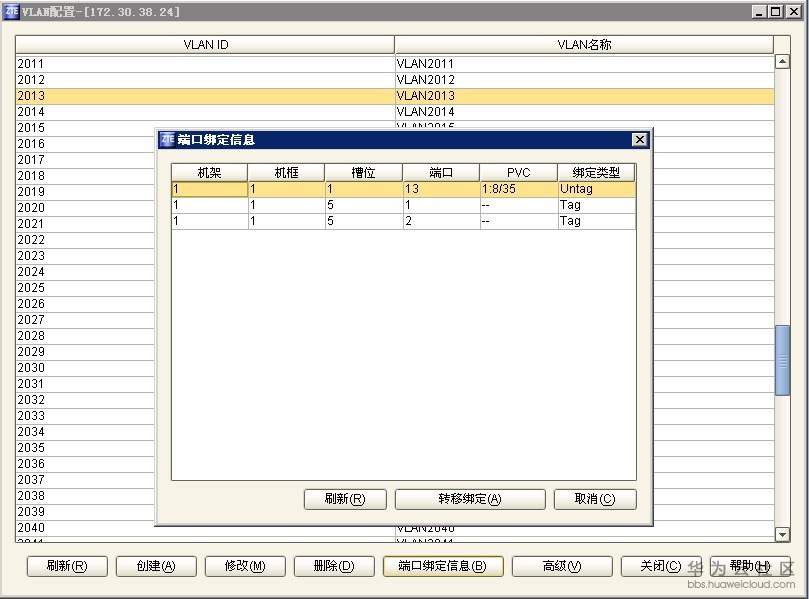The width and height of the screenshot is (809, 599).
Task: Click the scroll up arrow of VLAN list
Action: 782,61
